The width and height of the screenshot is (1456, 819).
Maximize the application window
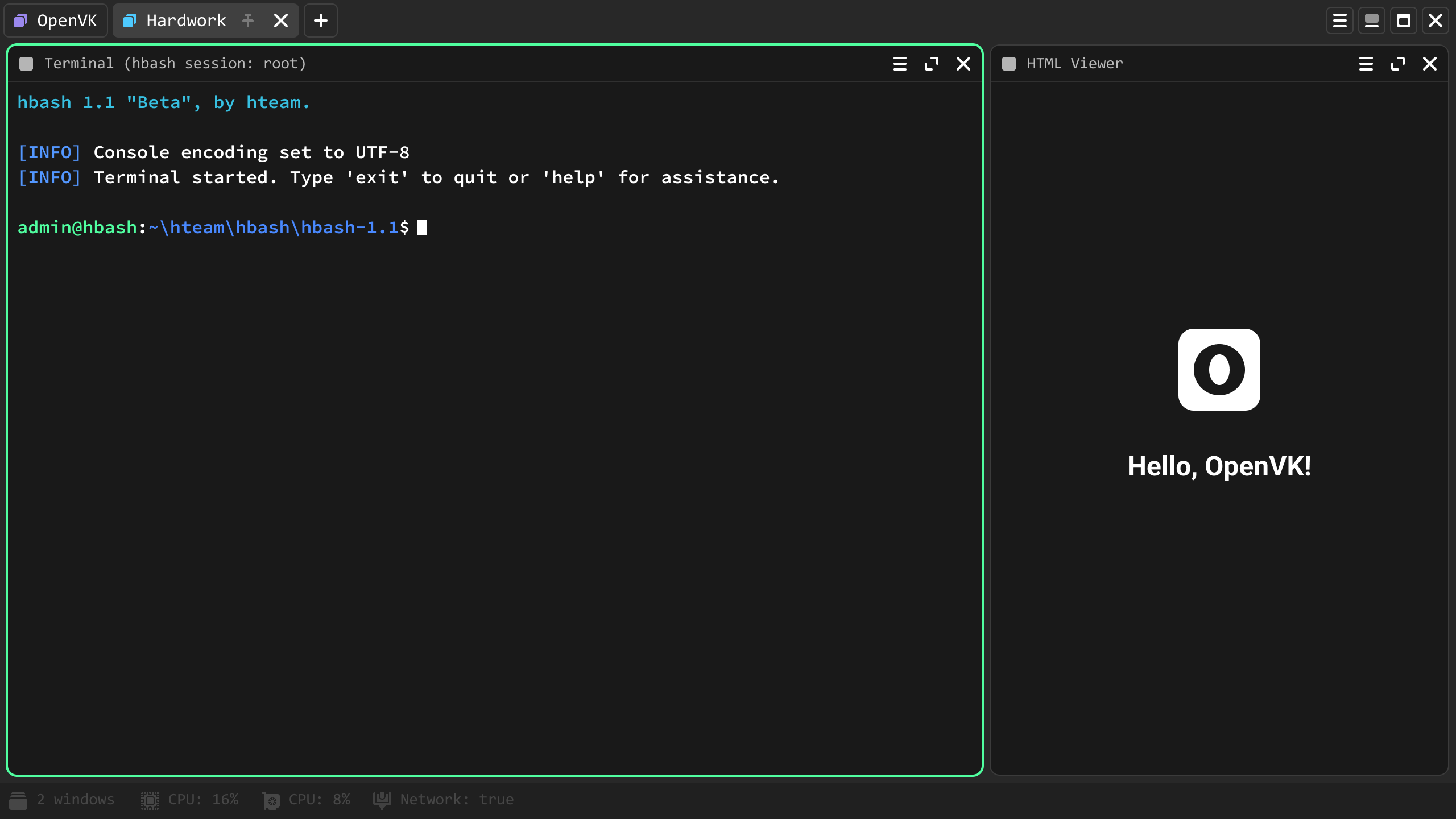pos(1404,21)
